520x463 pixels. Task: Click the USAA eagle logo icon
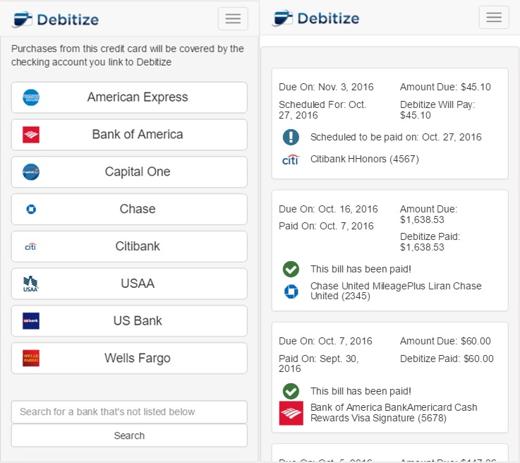pos(31,284)
